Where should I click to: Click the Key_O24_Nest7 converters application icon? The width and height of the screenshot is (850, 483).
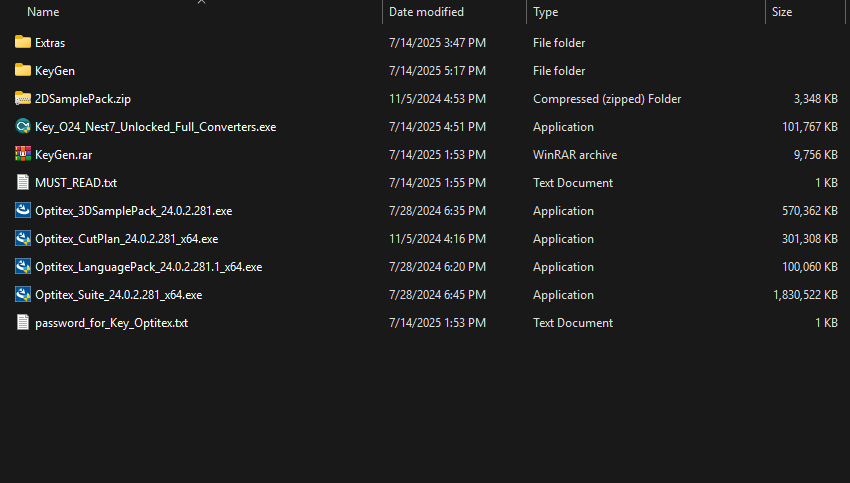23,127
